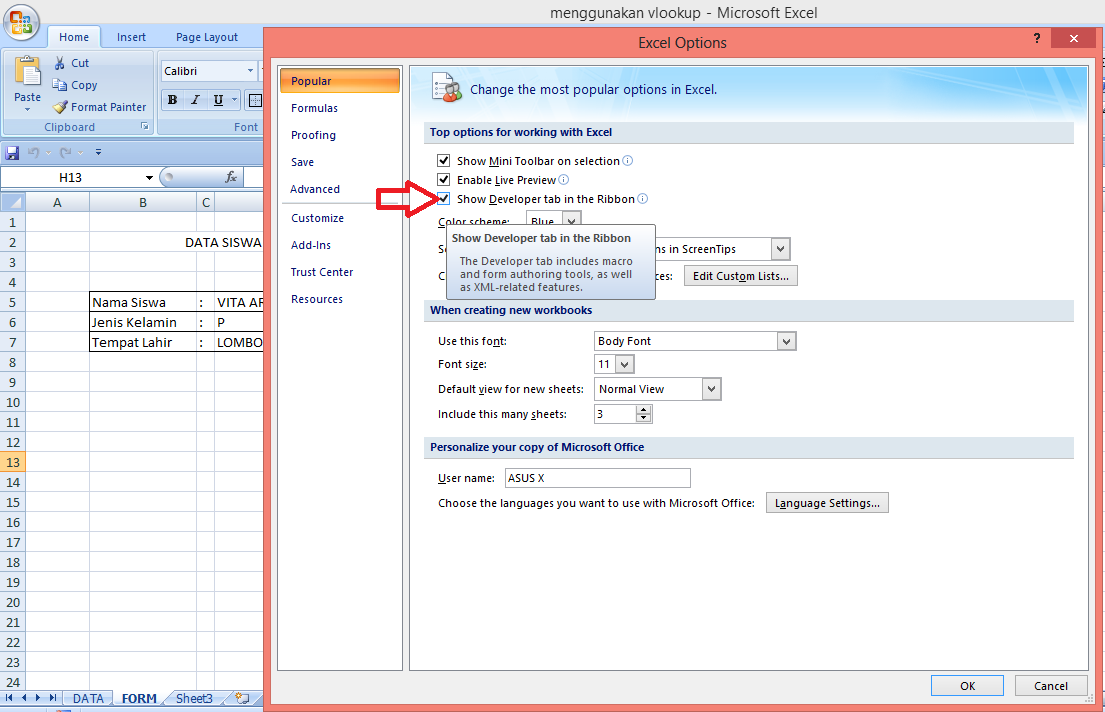Click the Paste clipboard icon
This screenshot has height=712, width=1105.
(27, 71)
